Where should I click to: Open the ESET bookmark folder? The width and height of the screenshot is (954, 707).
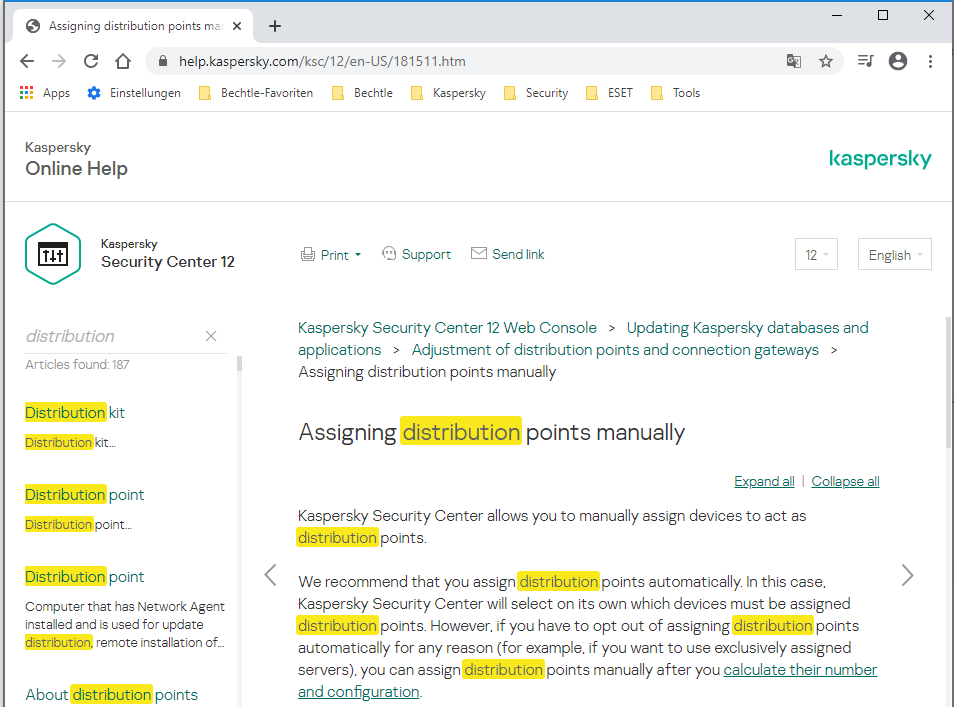[x=609, y=93]
